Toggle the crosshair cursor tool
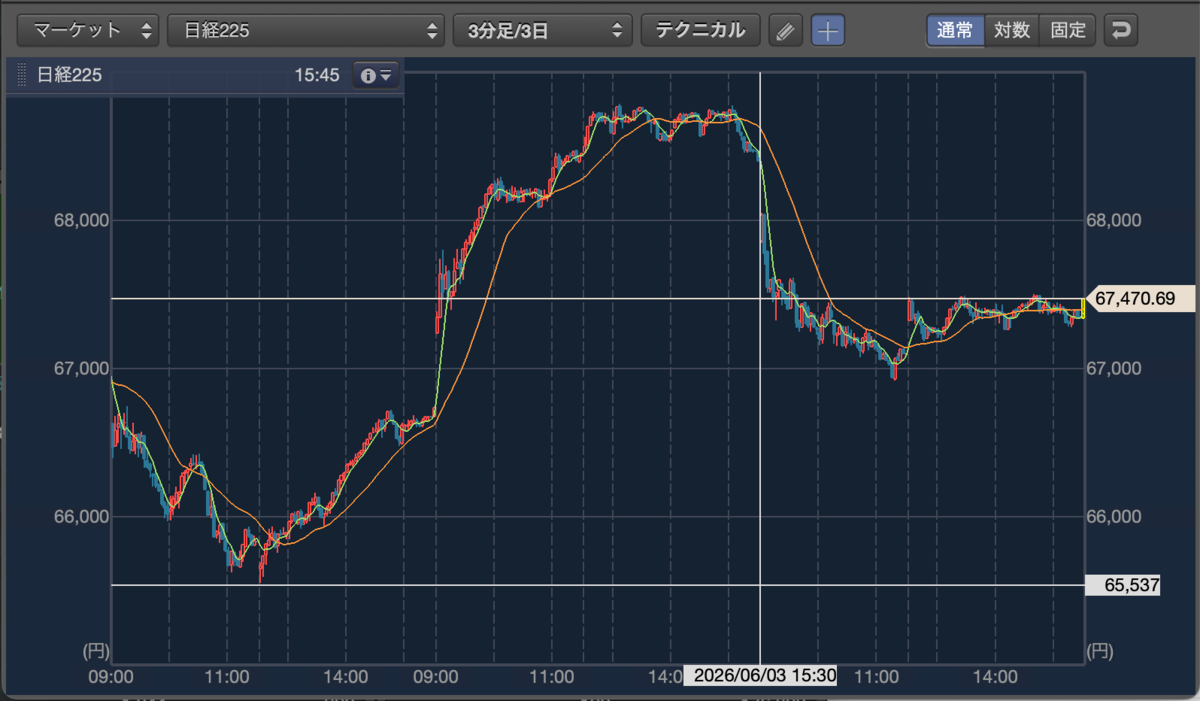Screen dimensions: 1200x701 pyautogui.click(x=827, y=30)
